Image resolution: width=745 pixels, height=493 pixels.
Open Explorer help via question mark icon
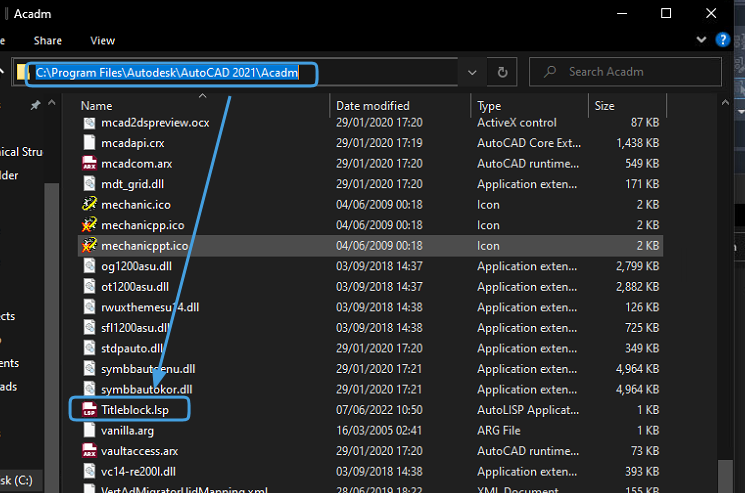point(723,40)
